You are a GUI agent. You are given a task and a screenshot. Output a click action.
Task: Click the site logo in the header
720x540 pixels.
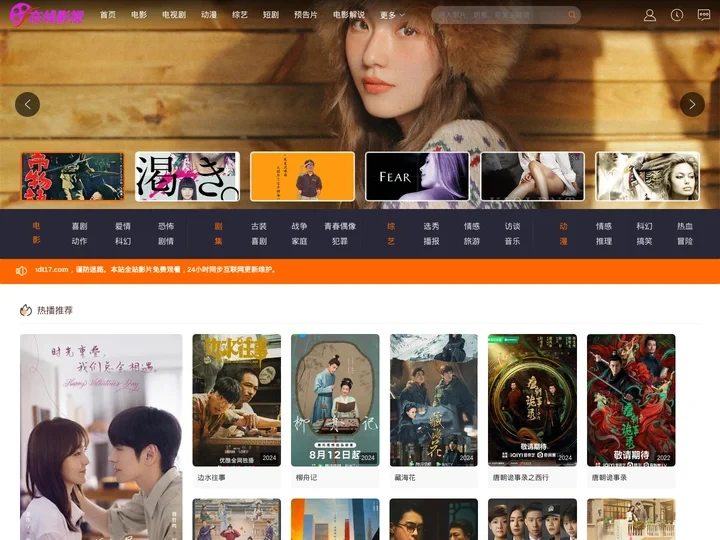tap(47, 15)
